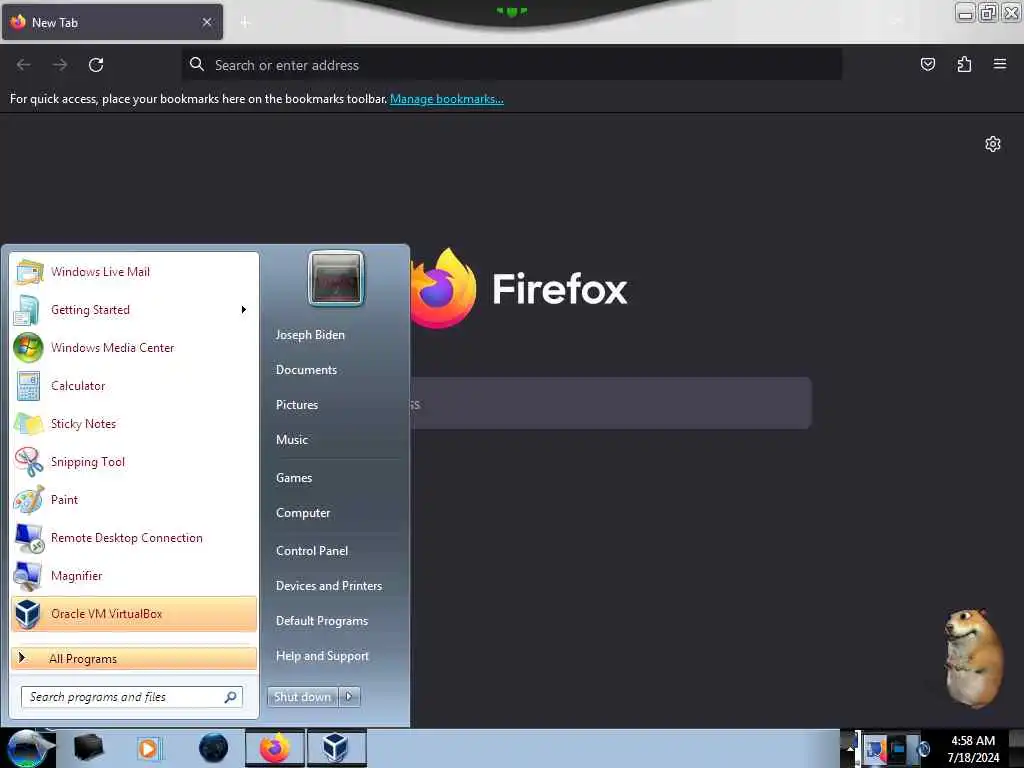Click the user account picture in Start menu
The image size is (1024, 768).
point(336,278)
